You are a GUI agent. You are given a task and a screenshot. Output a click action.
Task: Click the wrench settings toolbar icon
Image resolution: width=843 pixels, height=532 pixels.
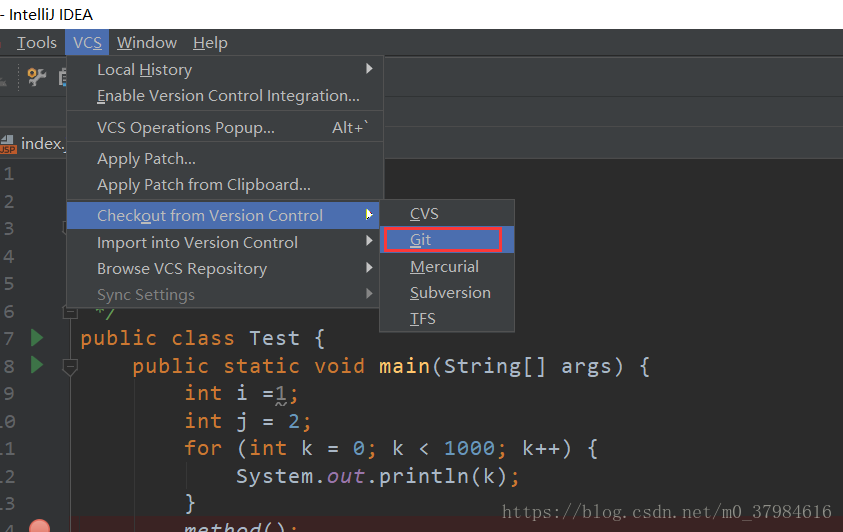tap(37, 77)
